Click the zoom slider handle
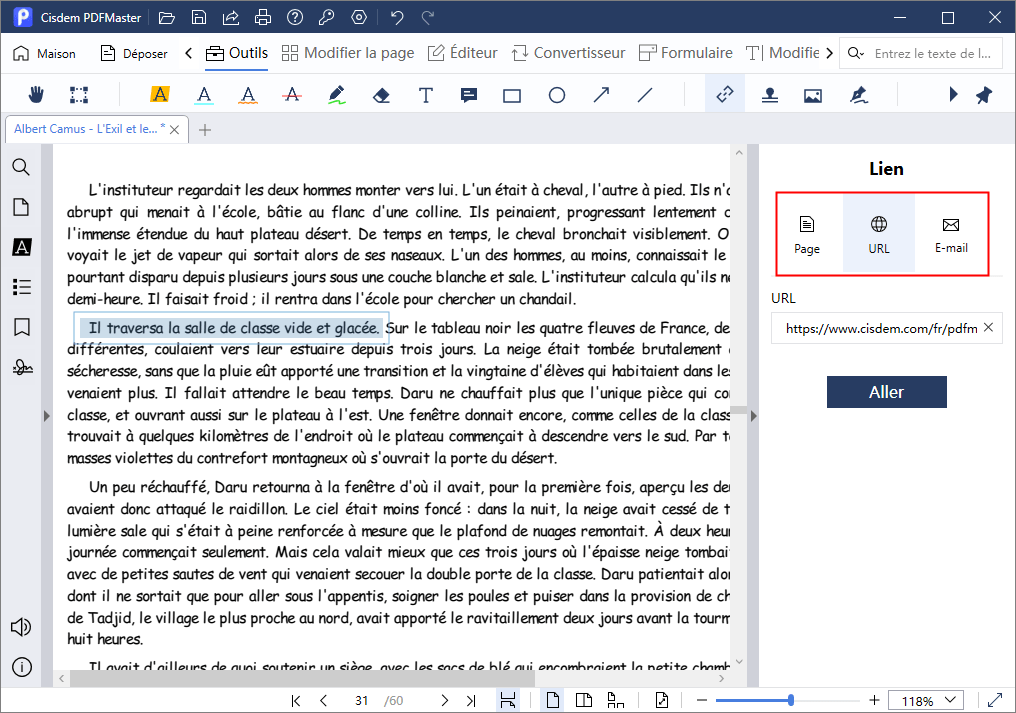Screen dimensions: 1016x713 point(791,700)
